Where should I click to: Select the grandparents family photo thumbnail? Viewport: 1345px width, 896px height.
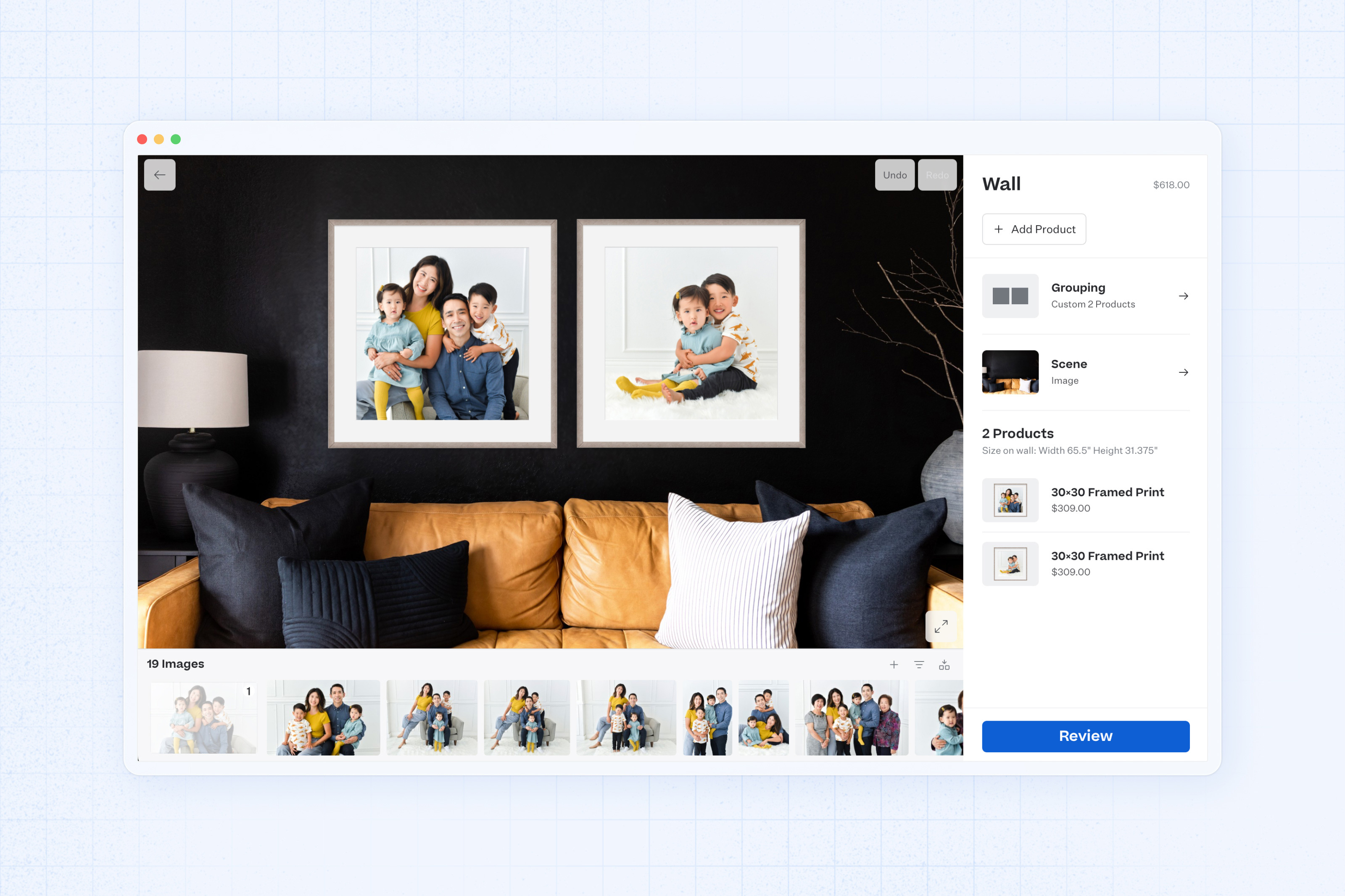point(851,718)
